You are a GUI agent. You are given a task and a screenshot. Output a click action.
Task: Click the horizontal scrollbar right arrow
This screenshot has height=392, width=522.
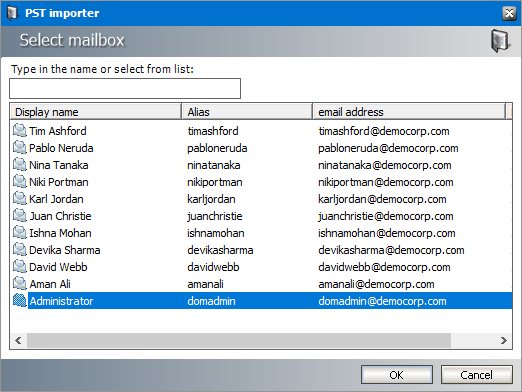point(503,340)
